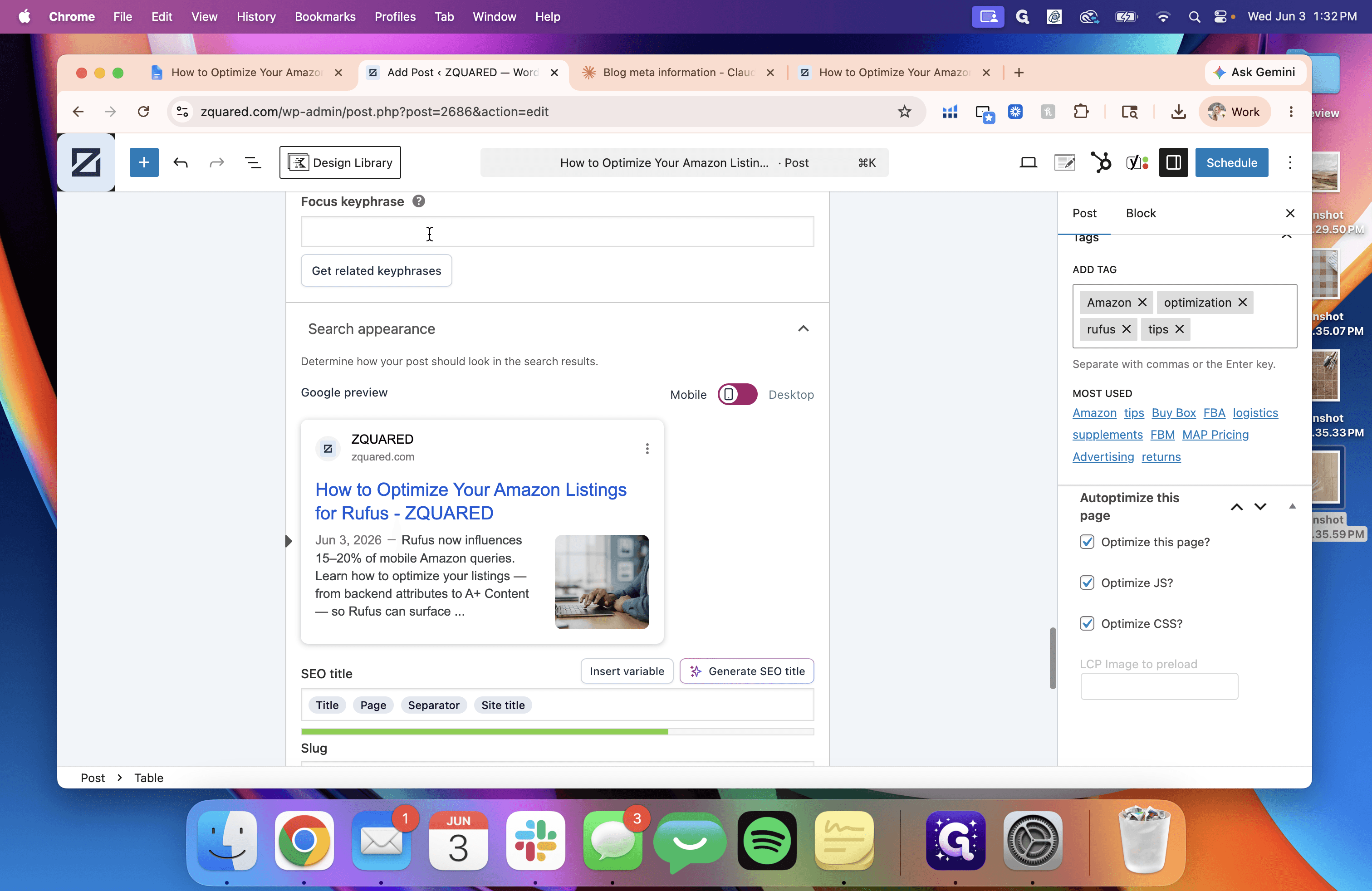Expand the left-edge side panel arrow

click(x=288, y=541)
